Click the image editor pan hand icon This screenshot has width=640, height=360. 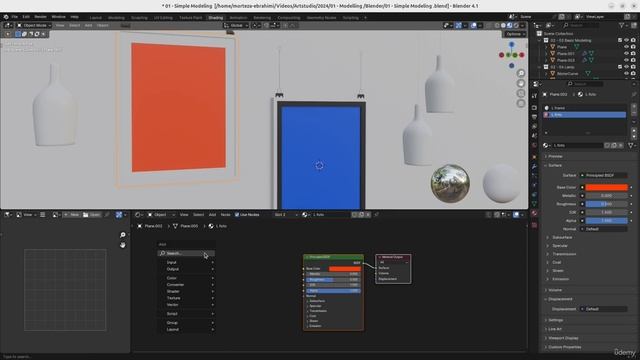coord(122,245)
